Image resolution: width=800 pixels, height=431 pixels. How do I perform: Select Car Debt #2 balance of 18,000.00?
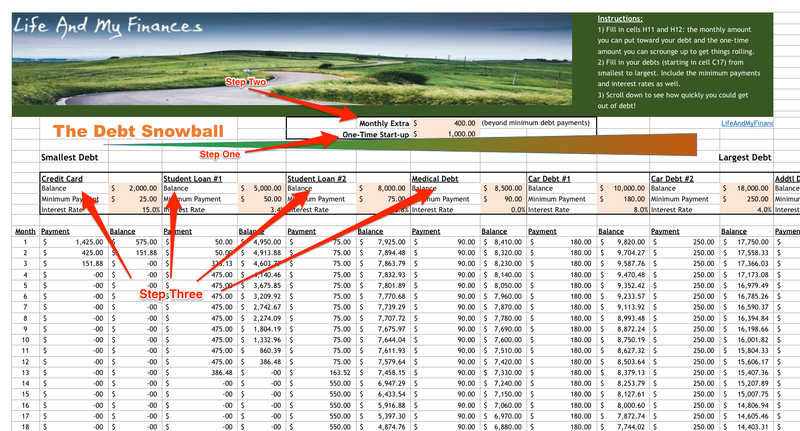click(x=748, y=188)
